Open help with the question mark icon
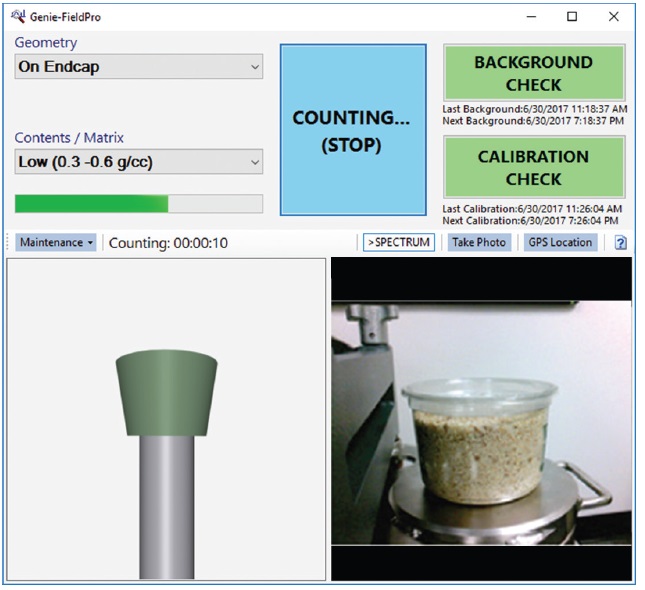 pyautogui.click(x=620, y=243)
